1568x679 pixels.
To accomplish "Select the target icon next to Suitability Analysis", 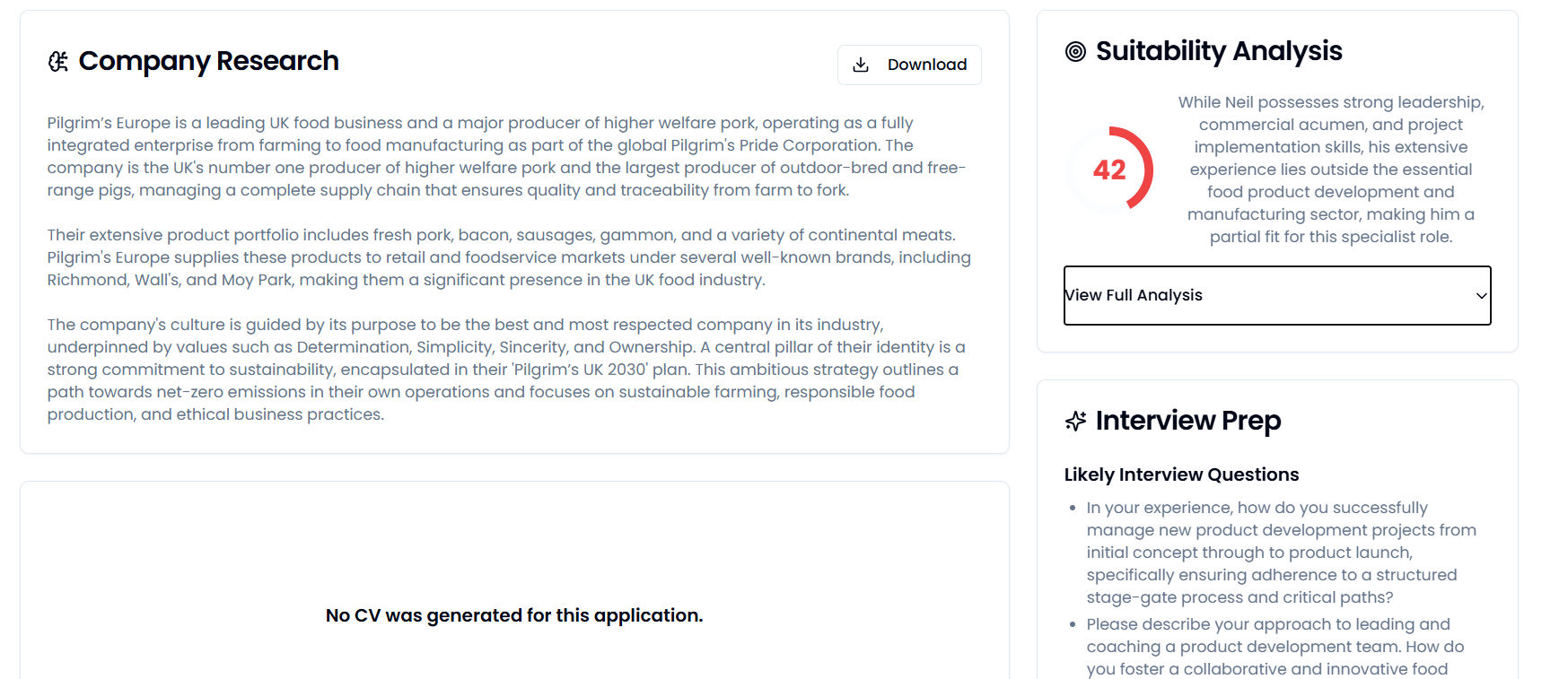I will point(1073,51).
